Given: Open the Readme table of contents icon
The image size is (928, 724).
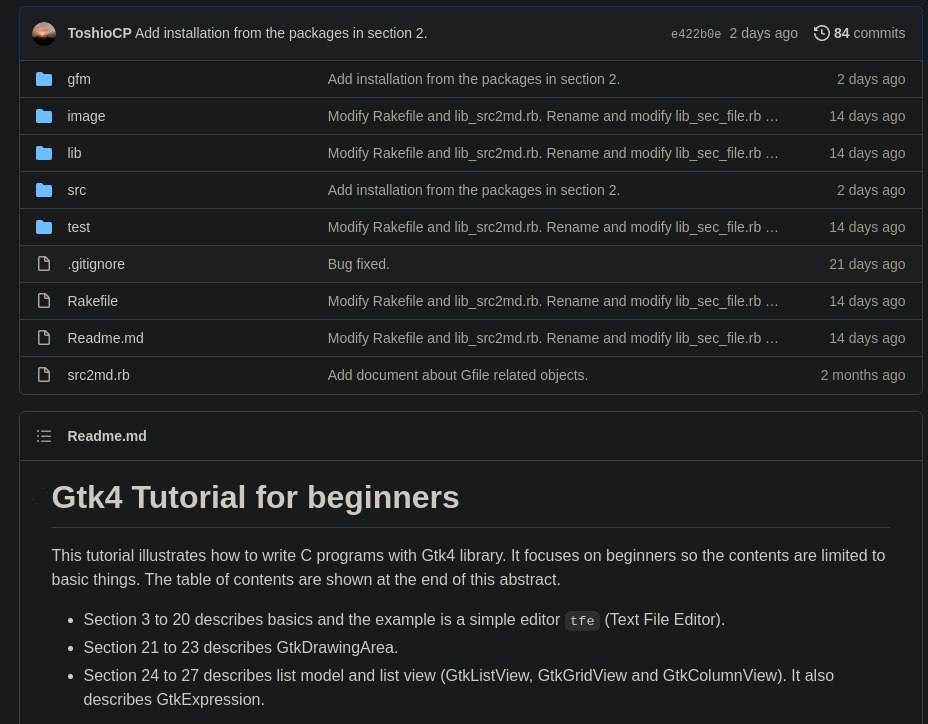Looking at the screenshot, I should 44,436.
